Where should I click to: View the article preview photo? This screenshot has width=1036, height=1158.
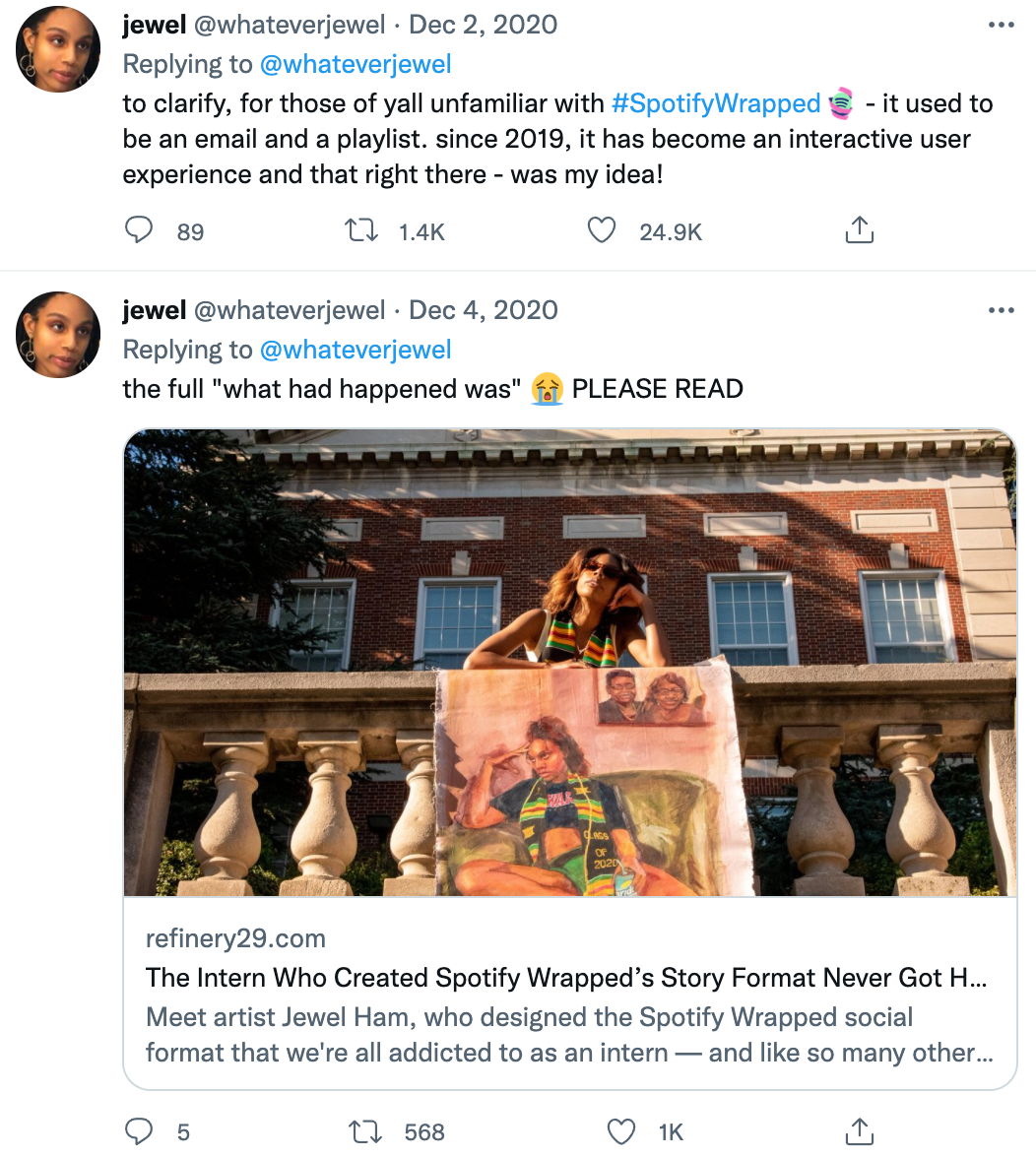(x=569, y=662)
